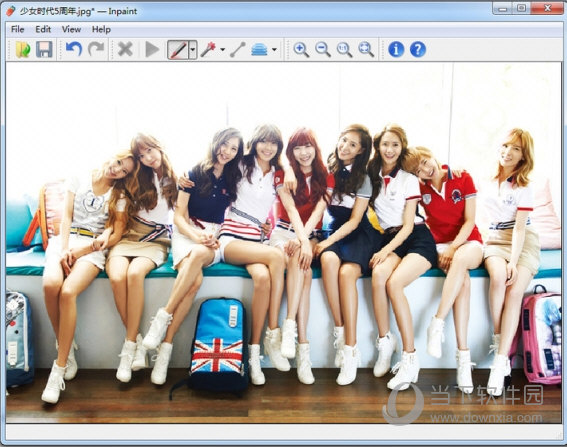567x447 pixels.
Task: Open the Edit menu
Action: [x=43, y=29]
